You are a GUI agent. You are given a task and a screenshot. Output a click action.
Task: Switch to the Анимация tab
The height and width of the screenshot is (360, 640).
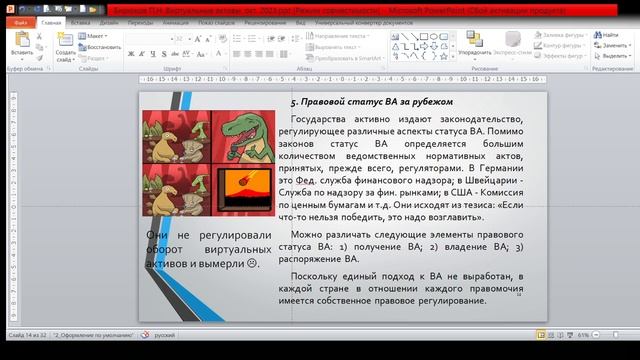click(x=176, y=23)
